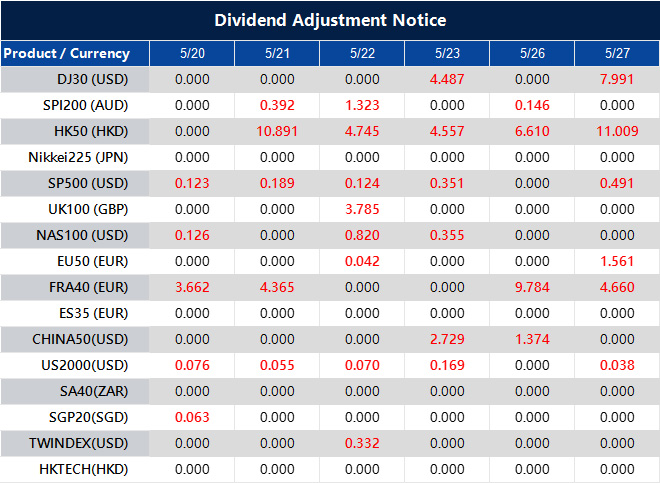Select the Product / Currency column header

tap(66, 53)
